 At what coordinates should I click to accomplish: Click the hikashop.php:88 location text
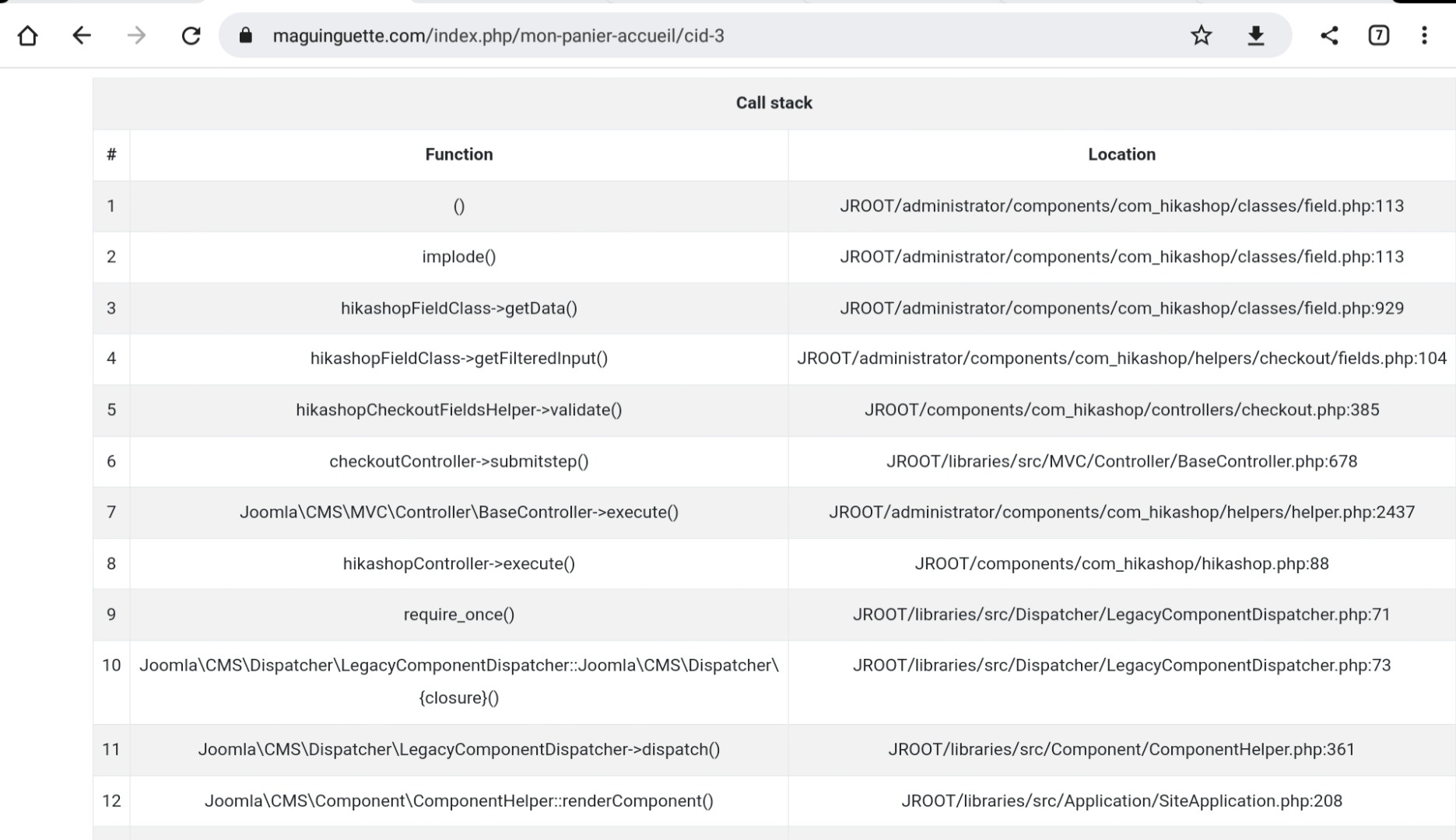(1121, 563)
